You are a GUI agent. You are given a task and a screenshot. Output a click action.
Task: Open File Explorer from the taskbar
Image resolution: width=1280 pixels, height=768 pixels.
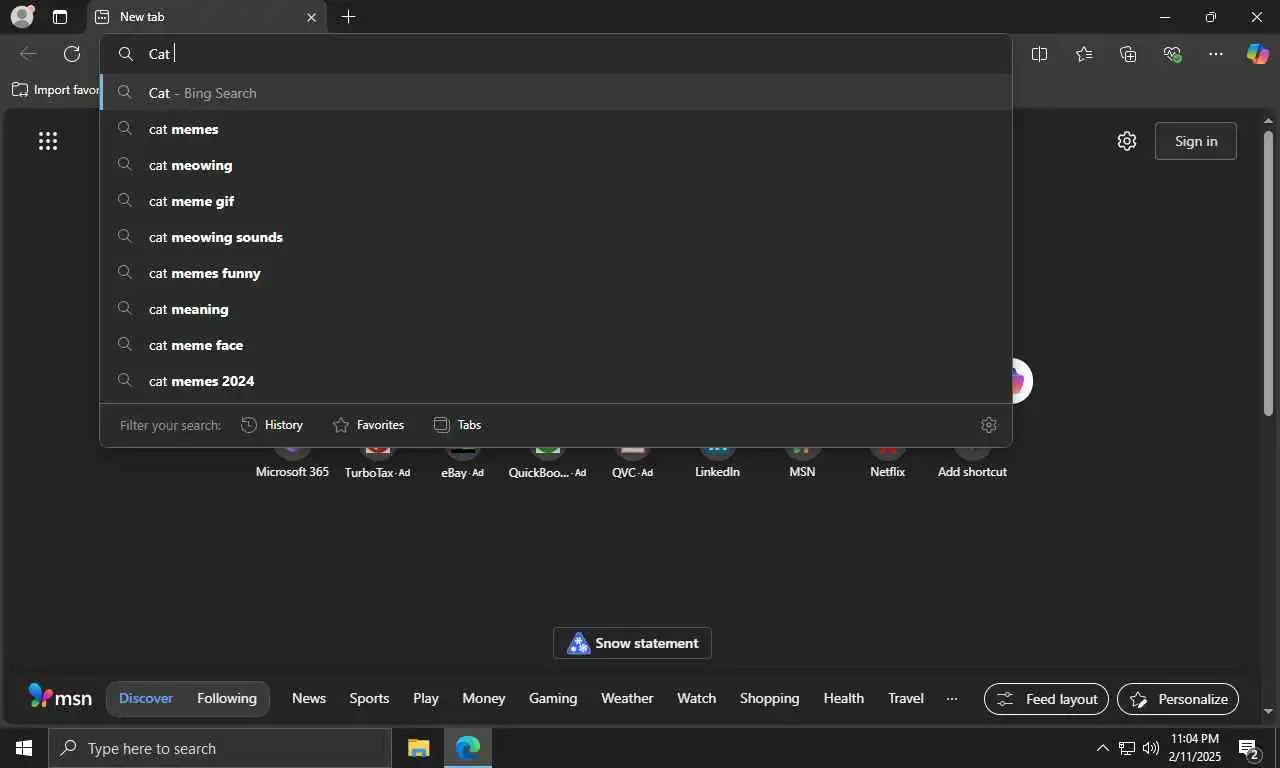coord(418,748)
